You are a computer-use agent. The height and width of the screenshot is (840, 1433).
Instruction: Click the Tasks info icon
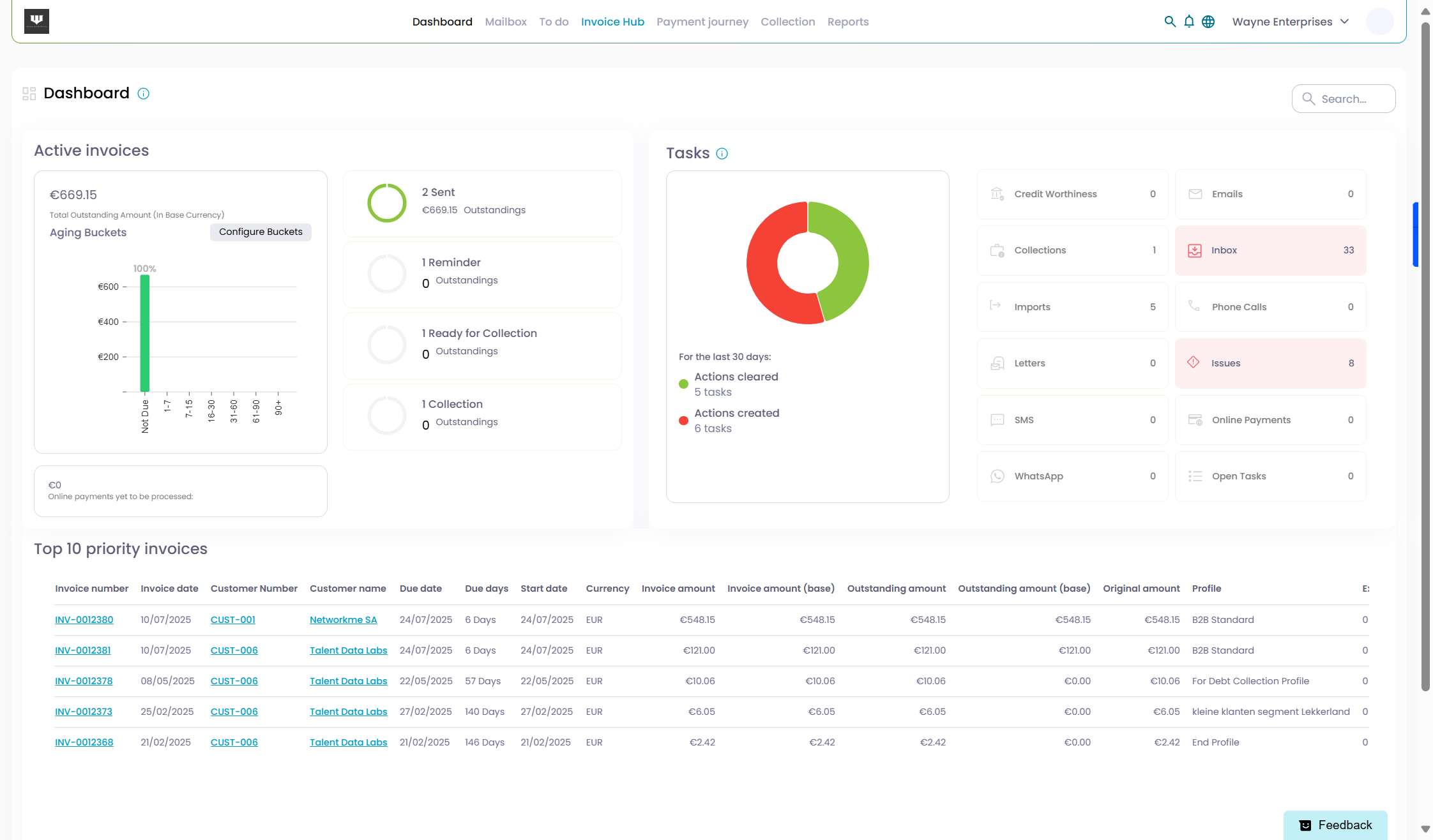(x=722, y=154)
